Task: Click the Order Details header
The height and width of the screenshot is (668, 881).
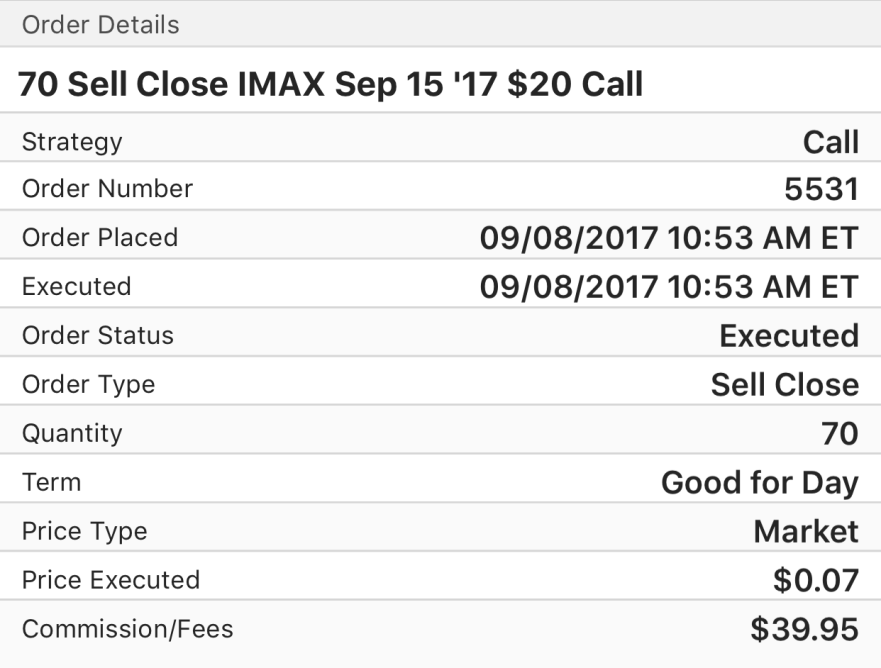Action: pyautogui.click(x=100, y=24)
